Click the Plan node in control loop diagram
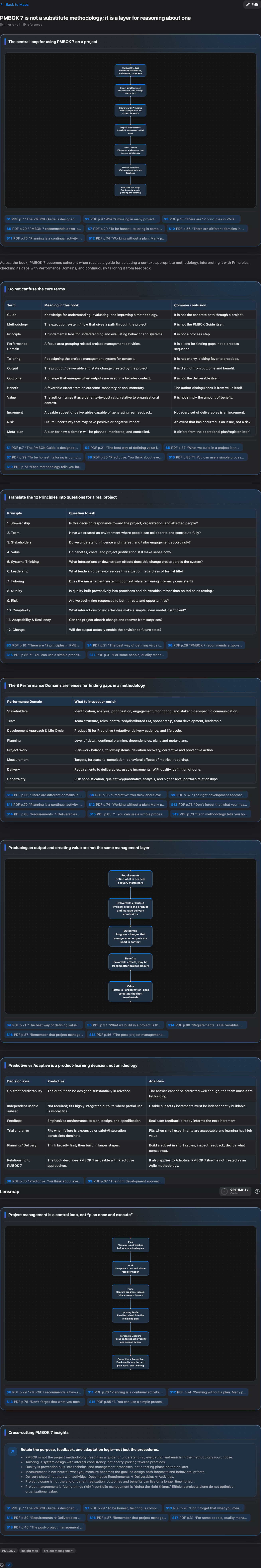This screenshot has height=1568, width=261. (130, 1245)
